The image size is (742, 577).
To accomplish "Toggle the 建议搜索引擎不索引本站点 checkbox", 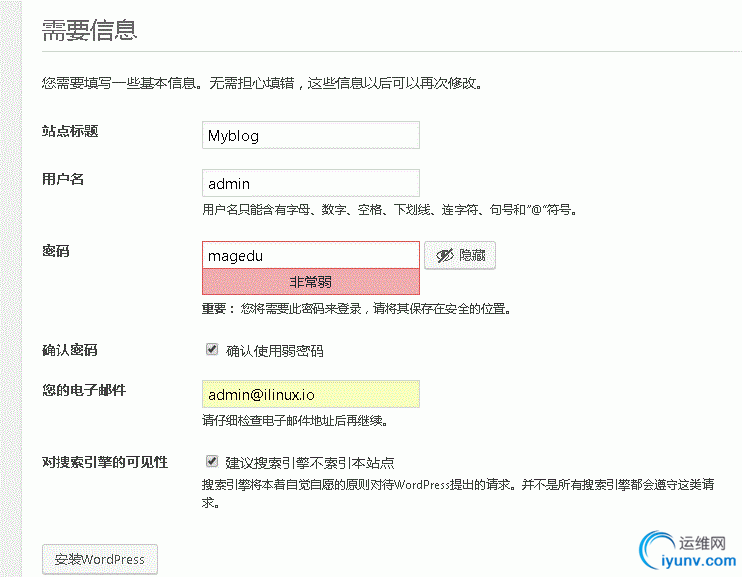I will (212, 461).
